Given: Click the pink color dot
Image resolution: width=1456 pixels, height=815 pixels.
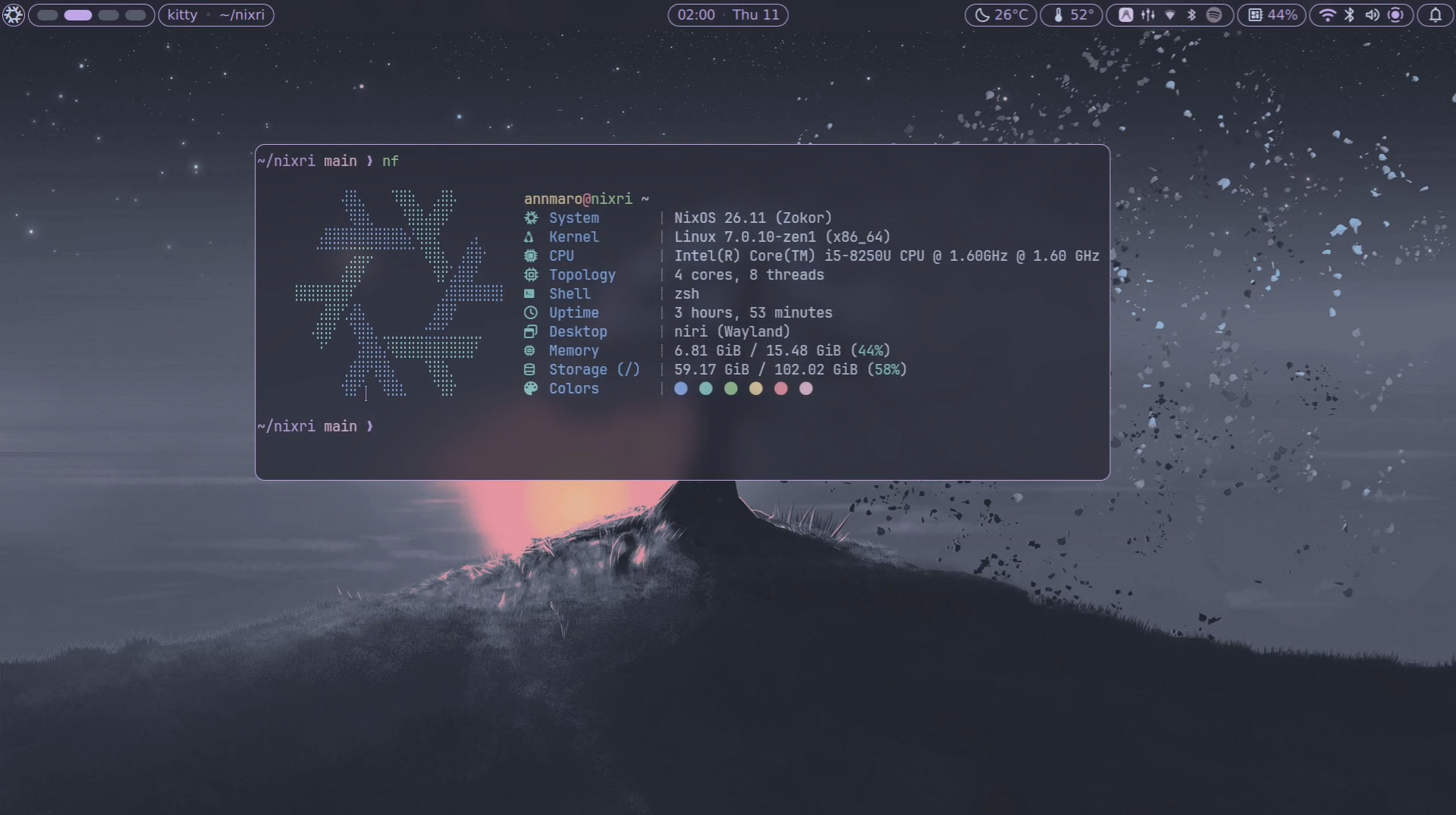Looking at the screenshot, I should pyautogui.click(x=806, y=389).
